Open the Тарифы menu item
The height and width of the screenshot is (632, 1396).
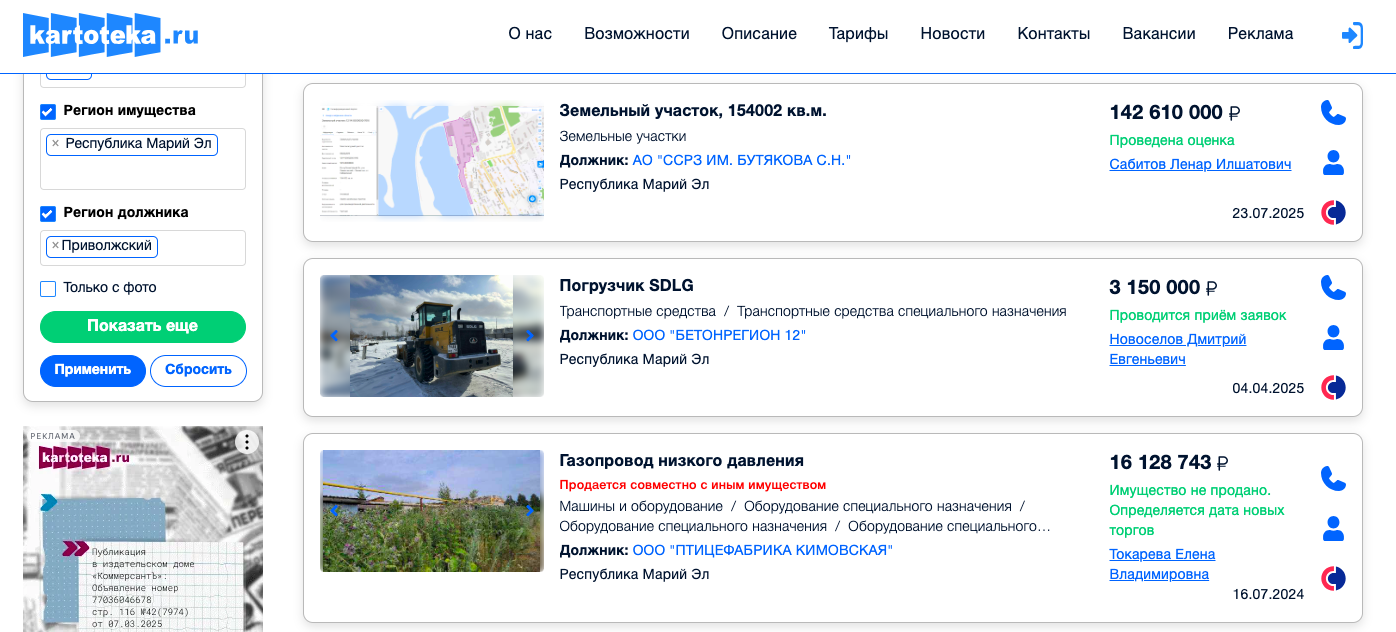(x=858, y=34)
